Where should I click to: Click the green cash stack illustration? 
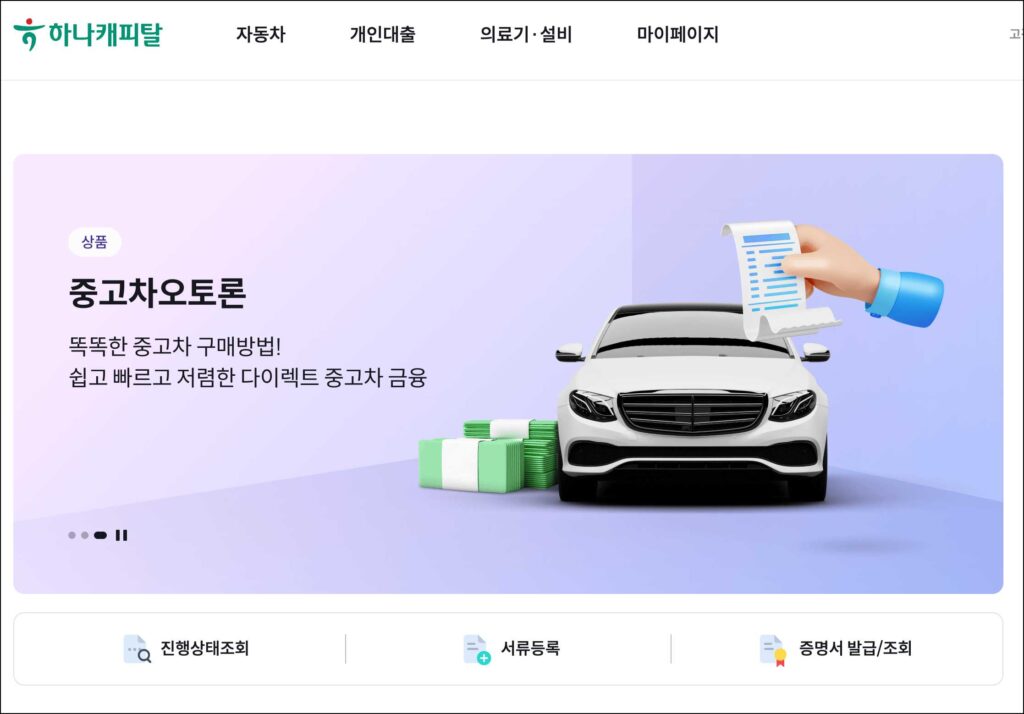488,455
